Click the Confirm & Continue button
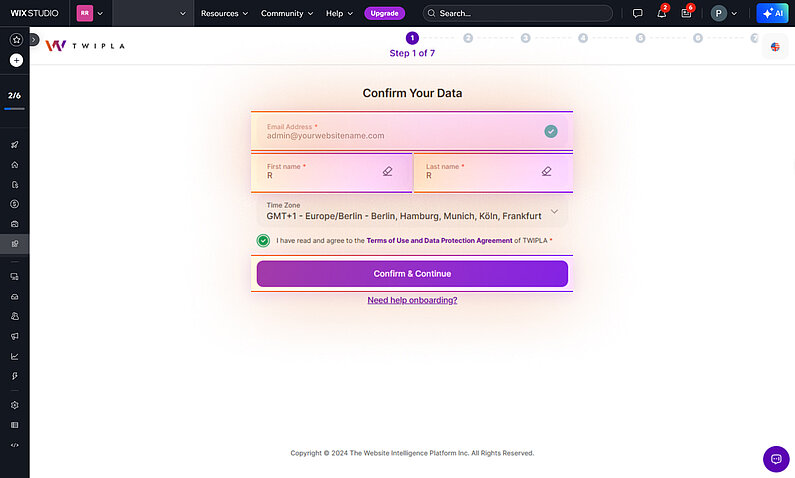Image resolution: width=795 pixels, height=478 pixels. pos(412,274)
